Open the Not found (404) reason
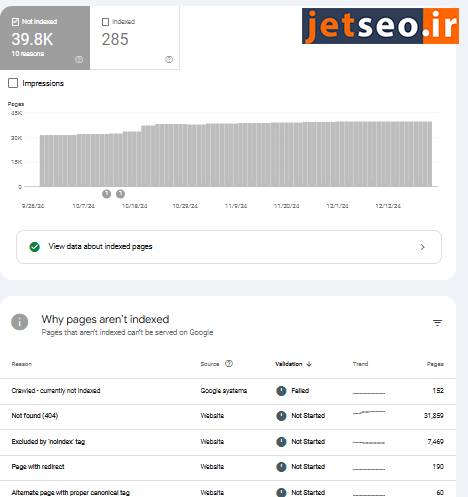468x497 pixels. pyautogui.click(x=35, y=416)
